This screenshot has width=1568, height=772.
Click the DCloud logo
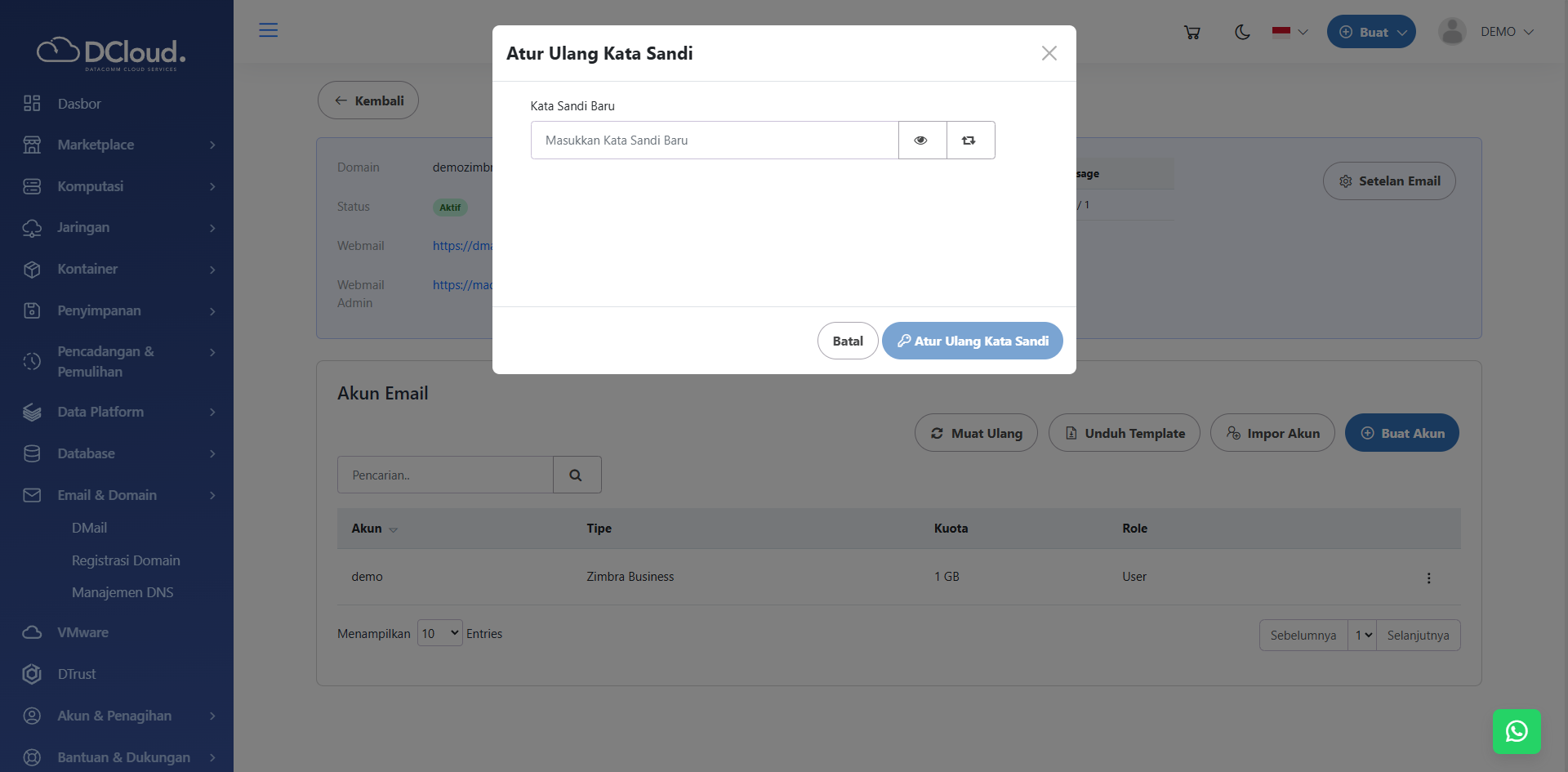112,53
